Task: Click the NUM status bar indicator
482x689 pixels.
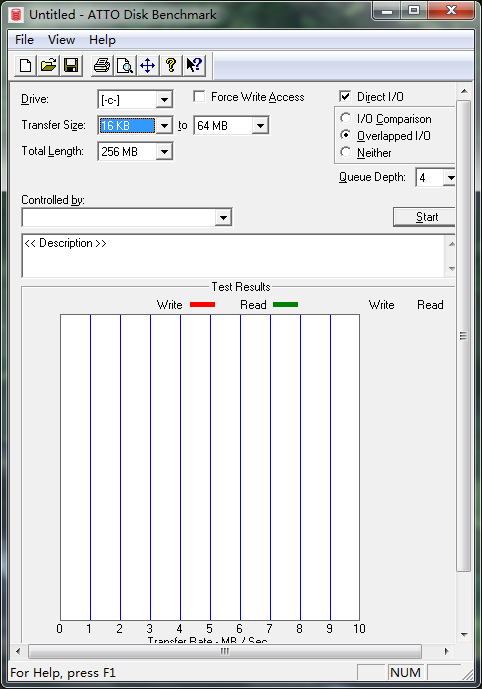Action: 406,672
